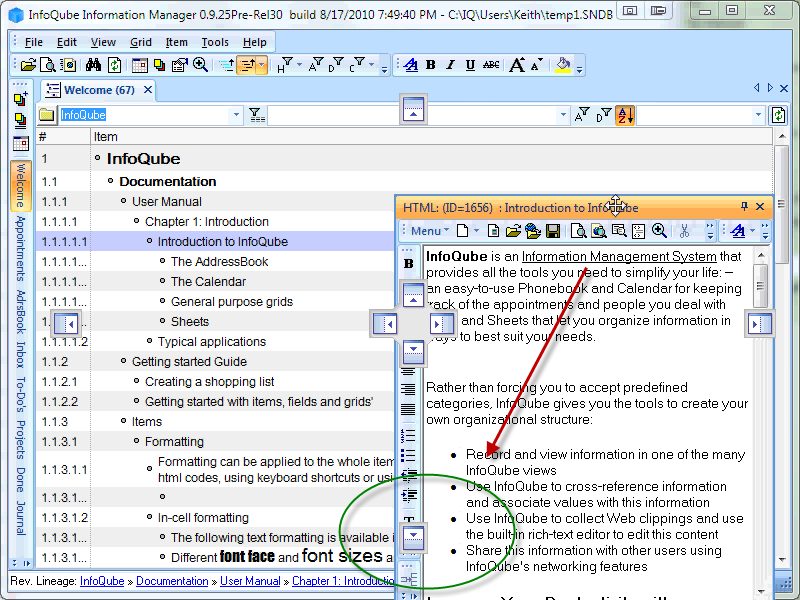Toggle Strikethrough ABC in formatting toolbar
The width and height of the screenshot is (800, 600).
491,65
